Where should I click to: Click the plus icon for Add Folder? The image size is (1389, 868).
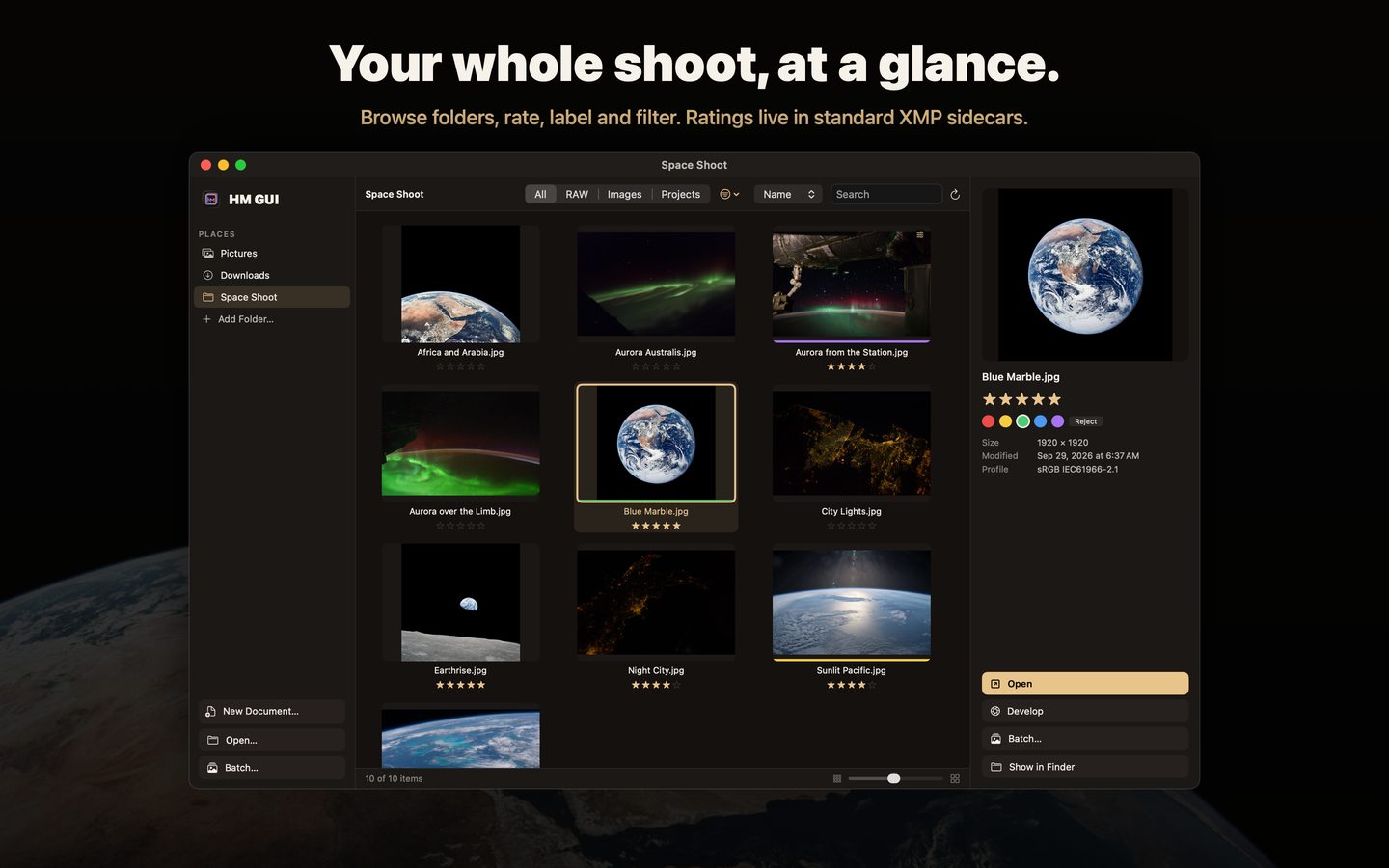click(206, 319)
